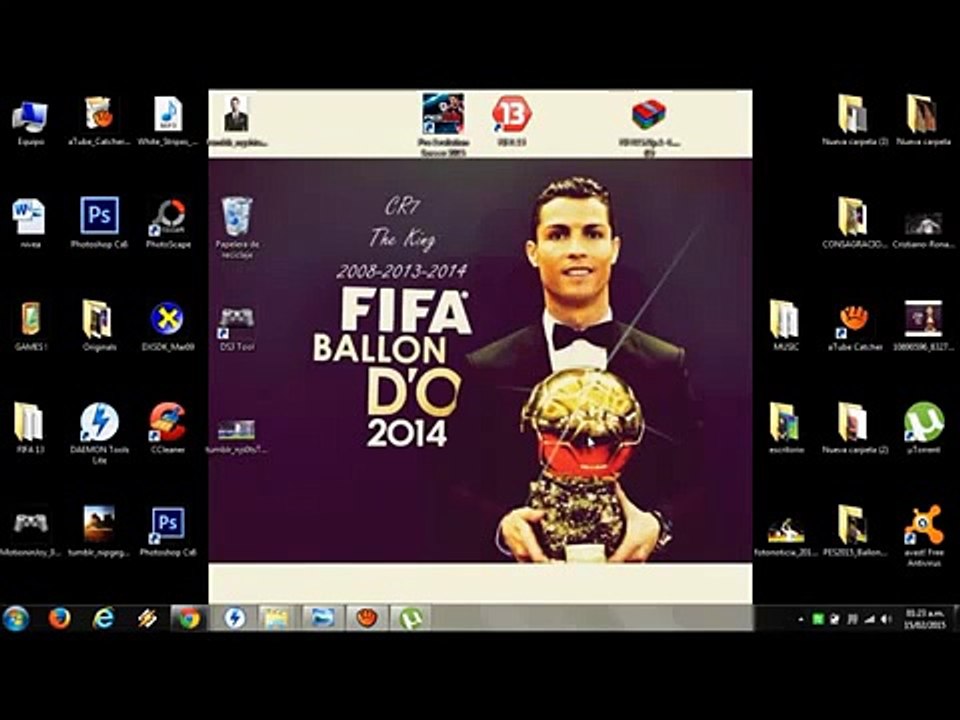Open the WinRAR archive icon on the desktop
Screen dimensions: 960x720
649,115
